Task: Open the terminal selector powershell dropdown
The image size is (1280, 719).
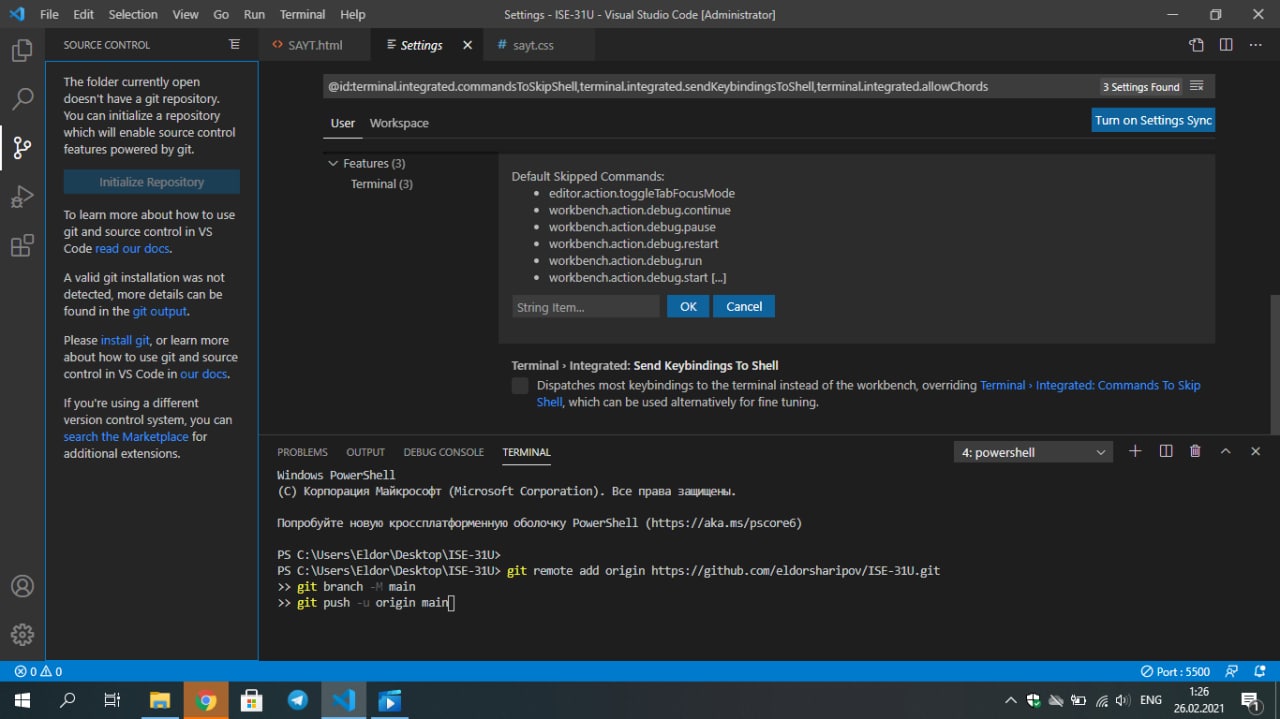Action: coord(1034,452)
